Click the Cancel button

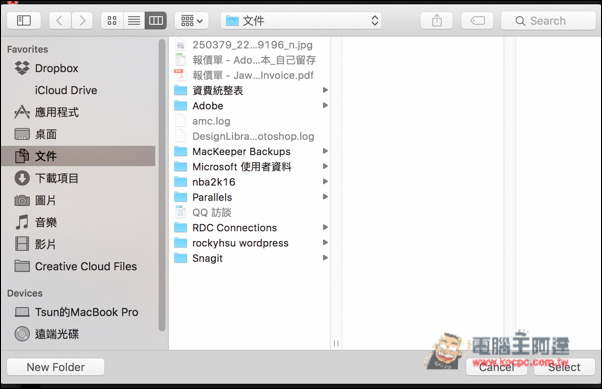(496, 367)
